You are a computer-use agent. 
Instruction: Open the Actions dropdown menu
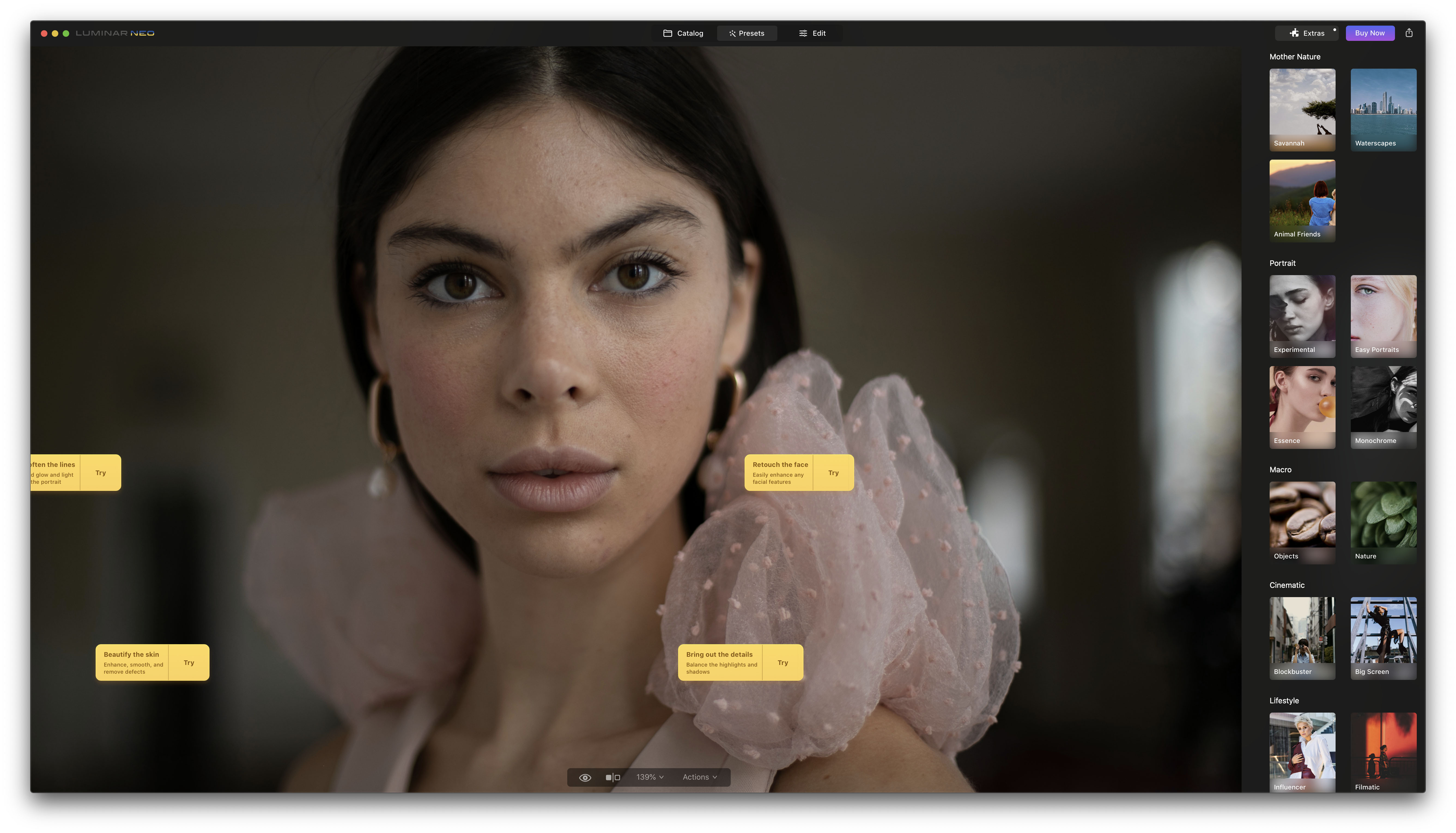point(699,777)
